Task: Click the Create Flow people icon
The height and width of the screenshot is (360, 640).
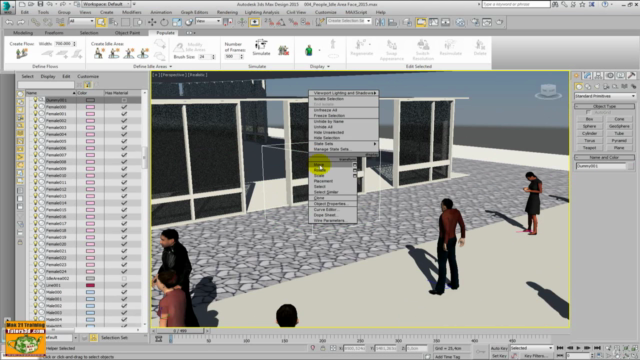Action: pos(22,53)
